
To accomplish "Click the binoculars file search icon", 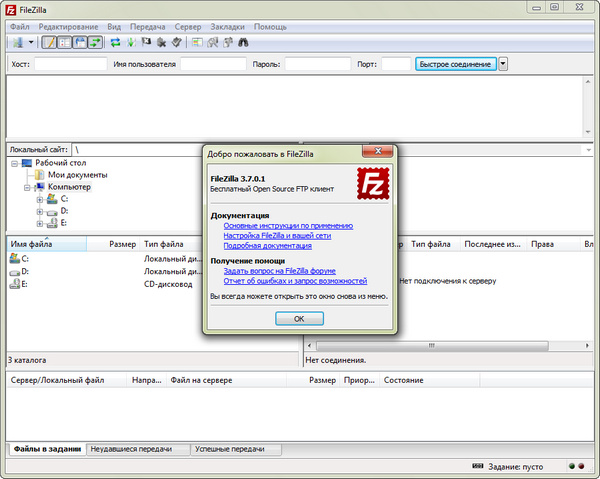I will (242, 43).
